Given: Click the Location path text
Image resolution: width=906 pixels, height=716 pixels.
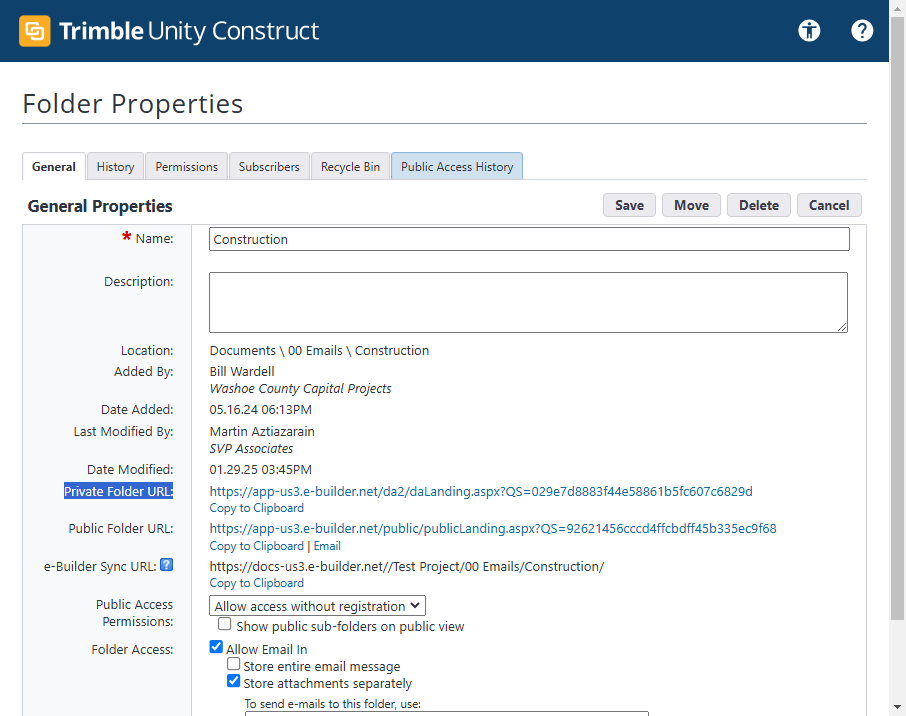Looking at the screenshot, I should click(x=319, y=350).
